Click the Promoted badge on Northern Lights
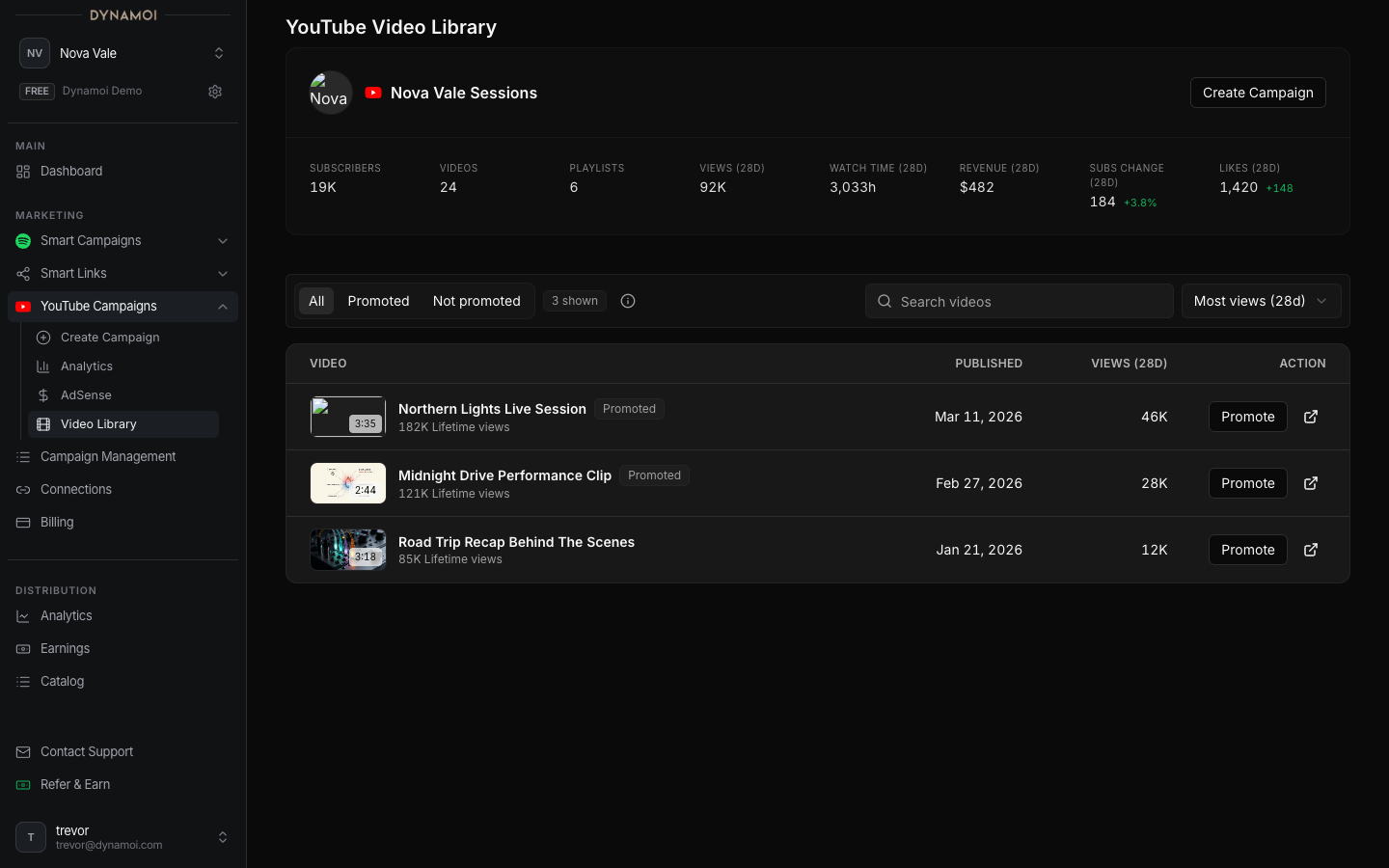This screenshot has width=1389, height=868. click(x=629, y=409)
